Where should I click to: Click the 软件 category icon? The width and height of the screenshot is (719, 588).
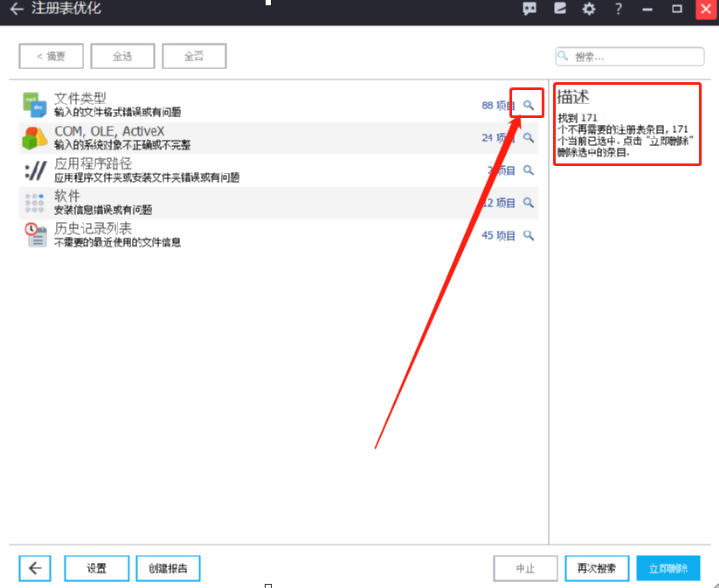pos(34,203)
